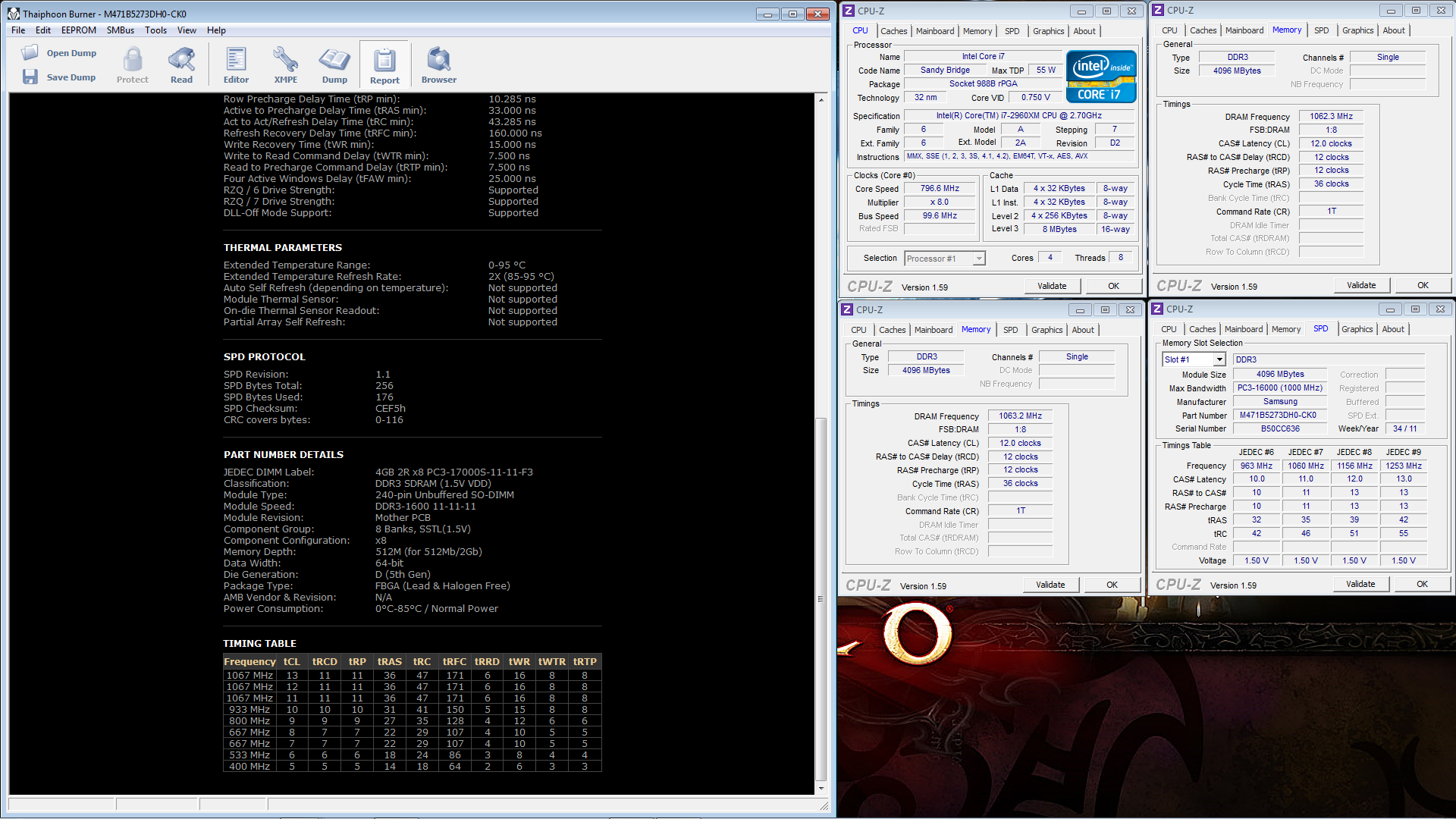The width and height of the screenshot is (1456, 819).
Task: Click the SPD Checksum value CEF5h
Action: tap(391, 409)
